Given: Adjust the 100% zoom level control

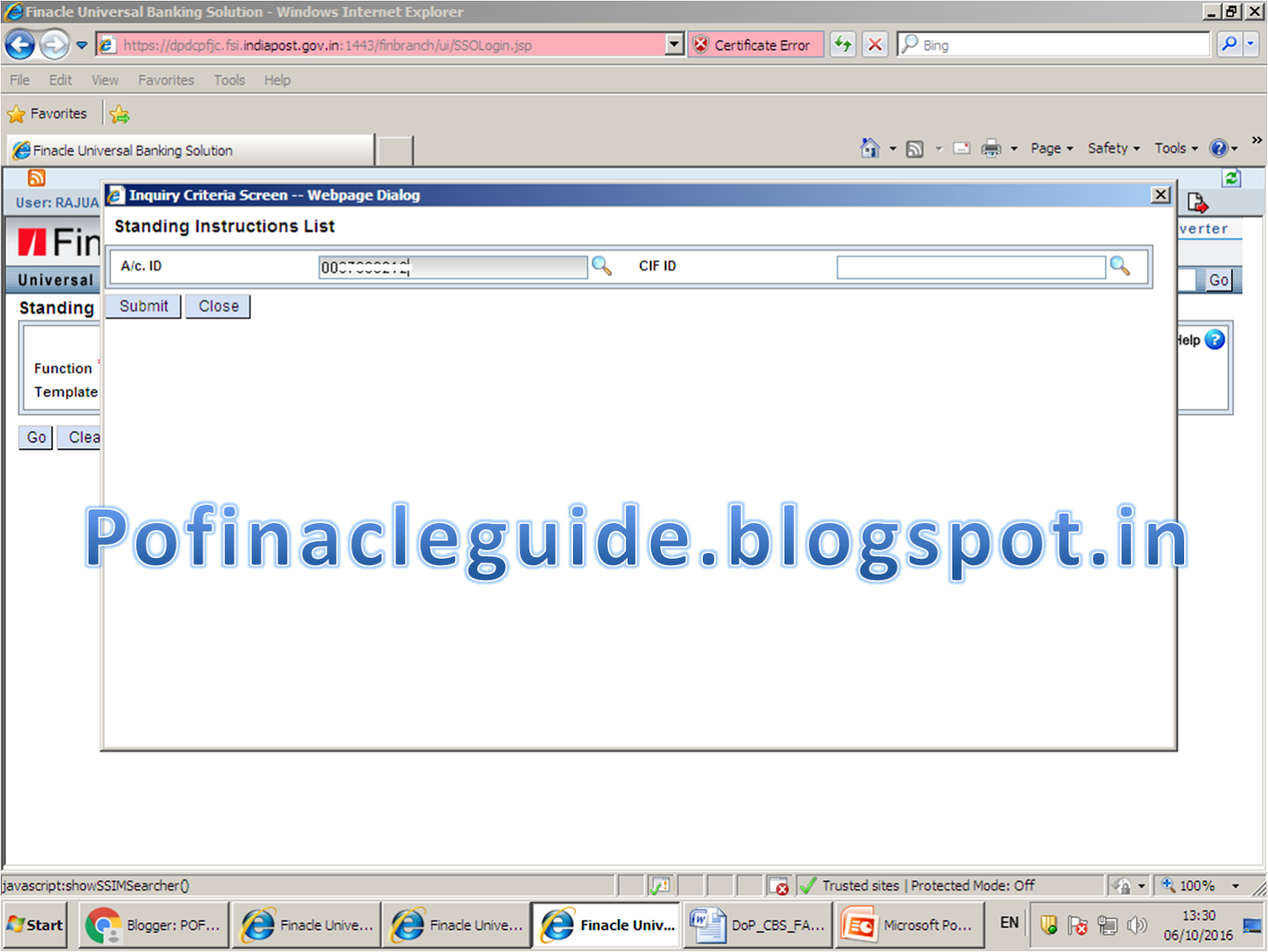Looking at the screenshot, I should [1197, 885].
